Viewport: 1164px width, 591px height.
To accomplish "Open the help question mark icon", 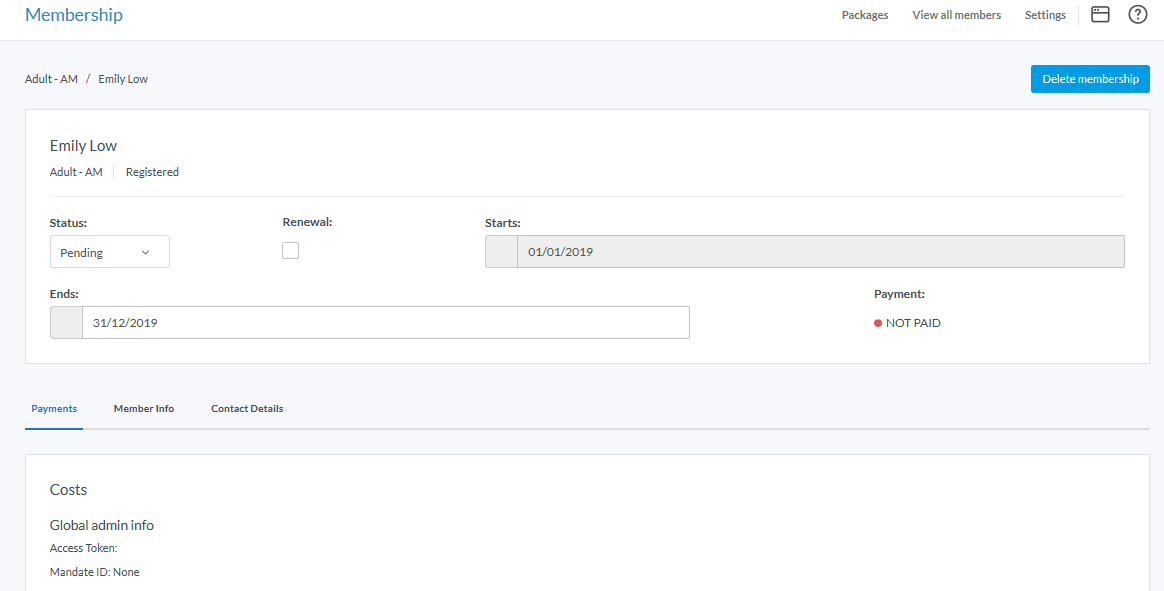I will [1137, 15].
